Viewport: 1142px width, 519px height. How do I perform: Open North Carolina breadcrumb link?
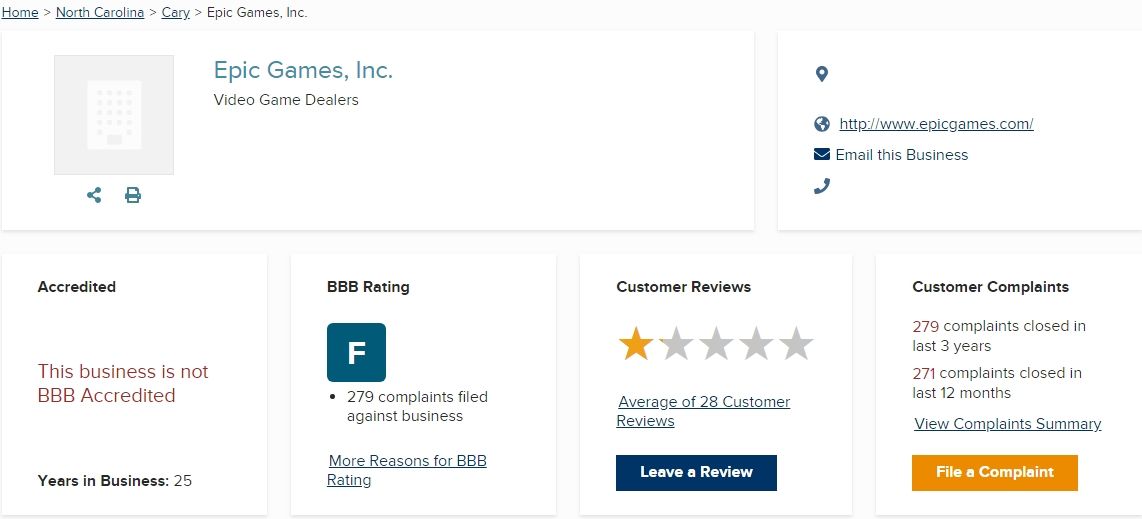coord(100,13)
